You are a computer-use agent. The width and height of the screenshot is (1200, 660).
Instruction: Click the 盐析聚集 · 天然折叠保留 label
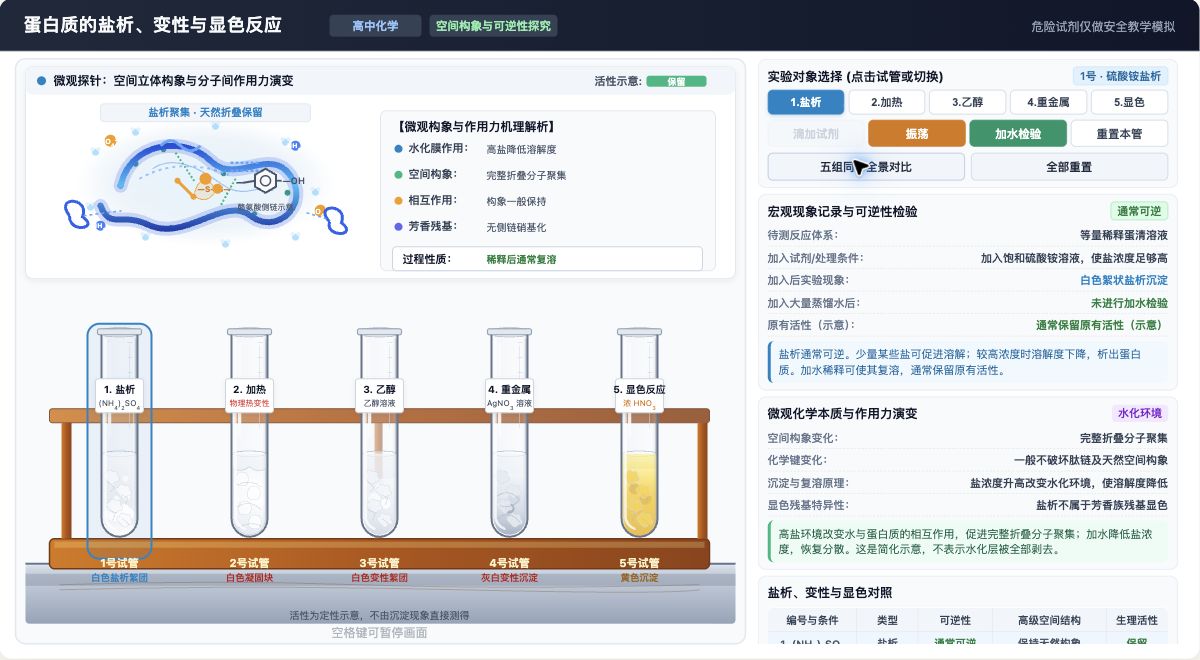tap(205, 113)
